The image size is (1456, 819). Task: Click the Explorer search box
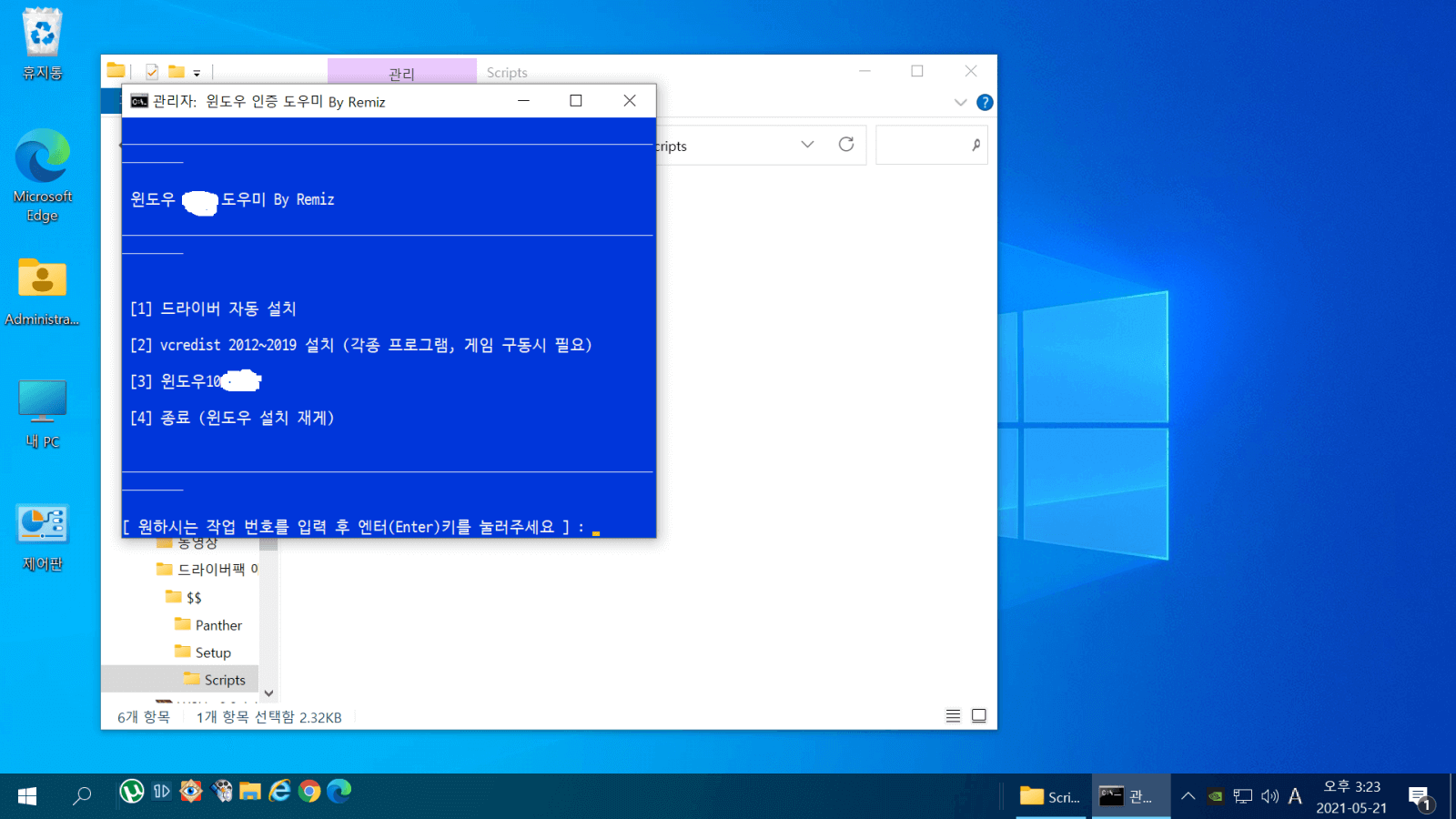931,145
